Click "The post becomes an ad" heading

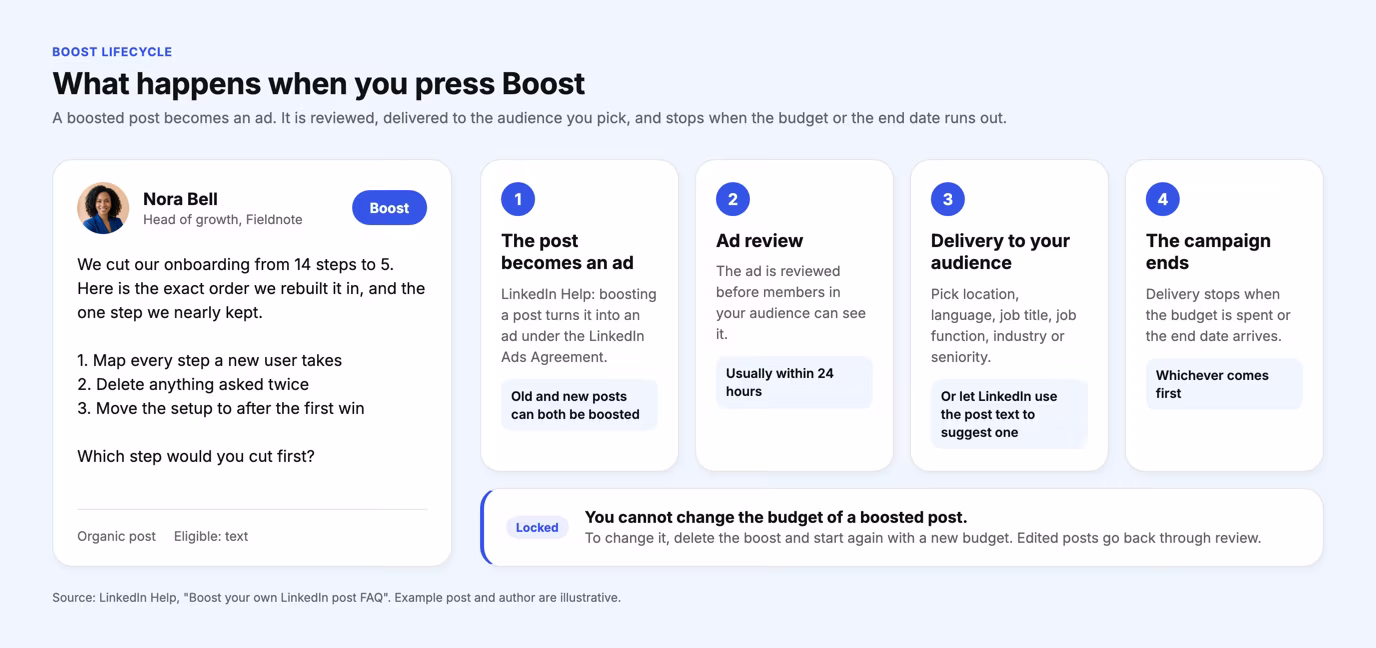click(567, 252)
